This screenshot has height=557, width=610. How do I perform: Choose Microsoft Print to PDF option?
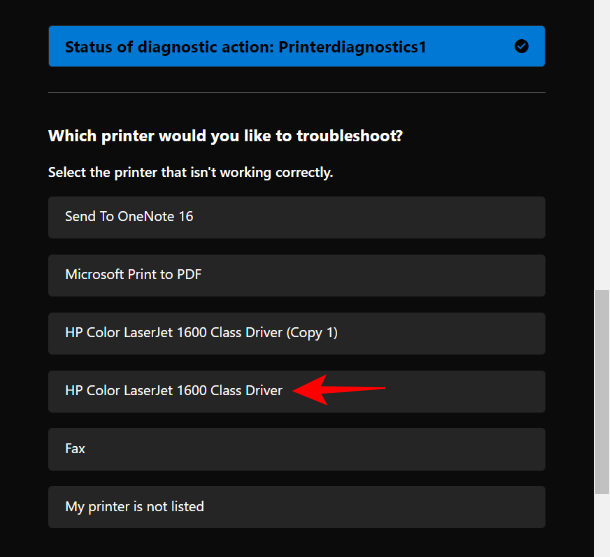point(296,275)
